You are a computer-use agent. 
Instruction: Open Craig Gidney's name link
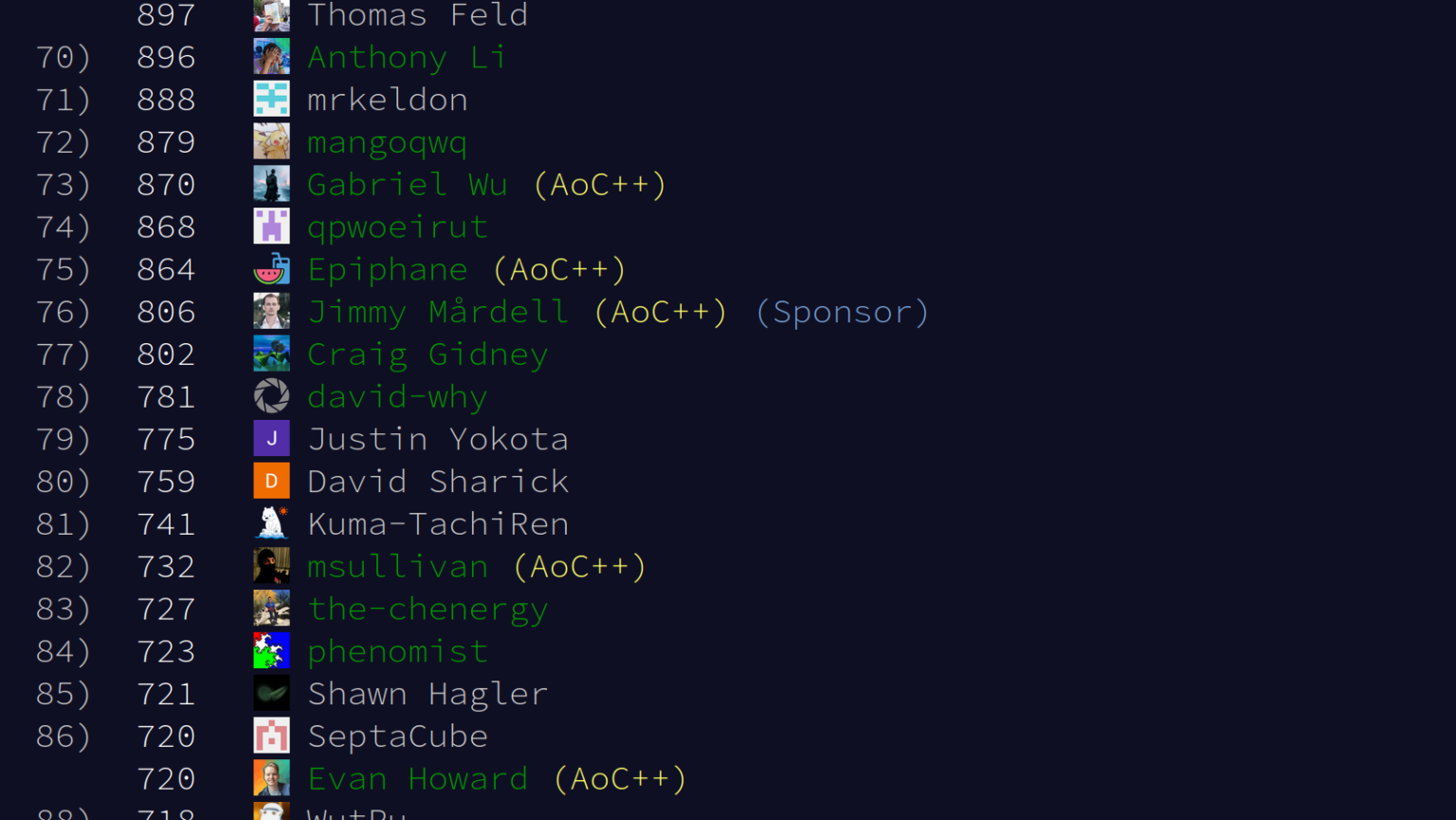coord(428,355)
